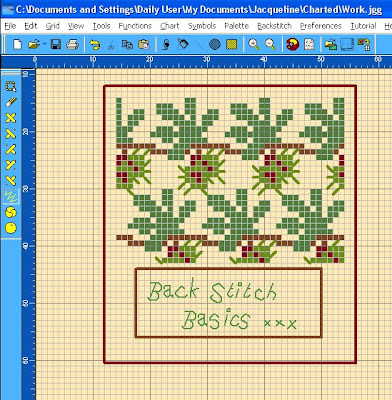The height and width of the screenshot is (400, 392).
Task: Choose the fourth partial stitch tool
Action: (11, 165)
